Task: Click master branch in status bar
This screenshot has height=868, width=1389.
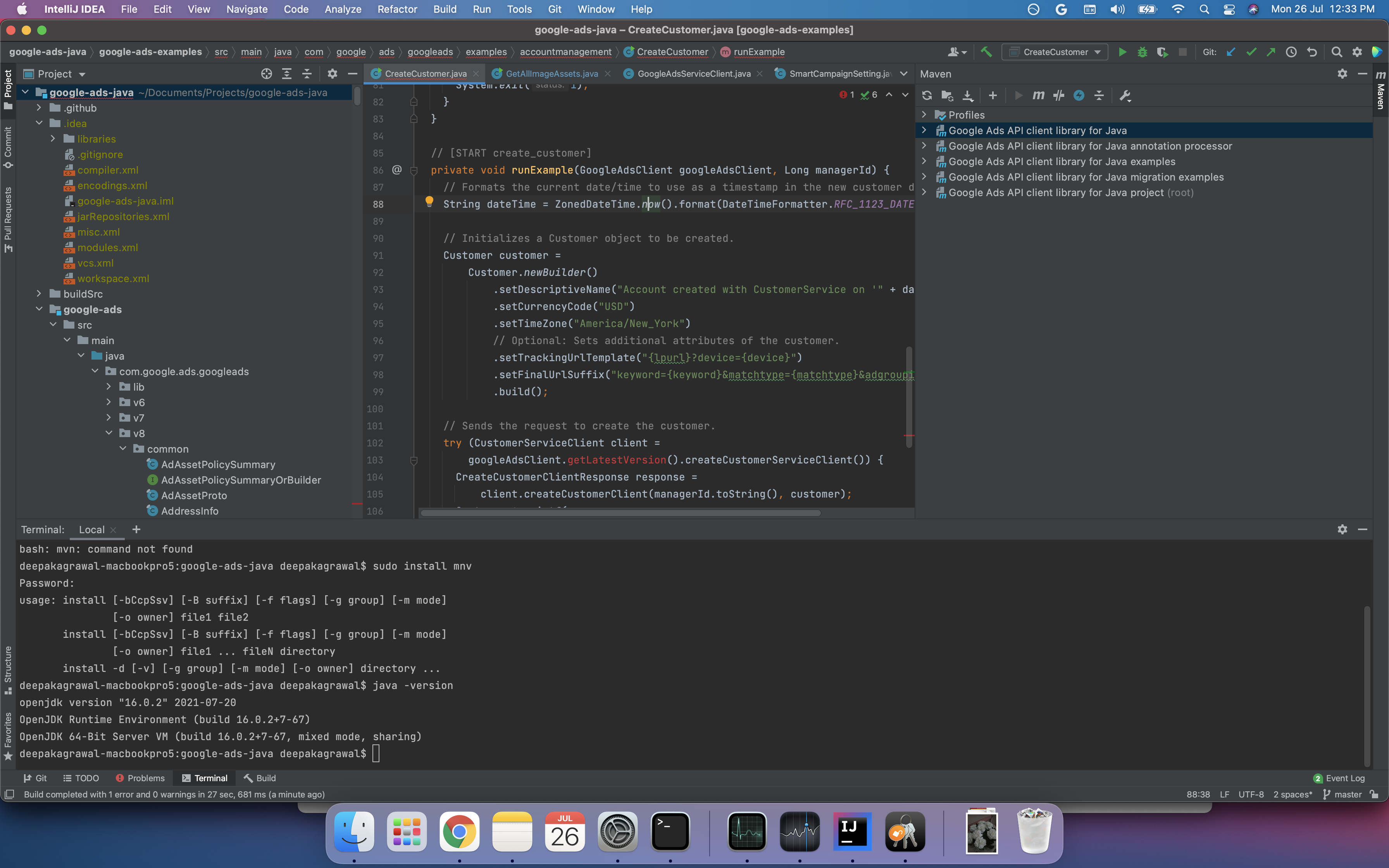Action: (1342, 794)
